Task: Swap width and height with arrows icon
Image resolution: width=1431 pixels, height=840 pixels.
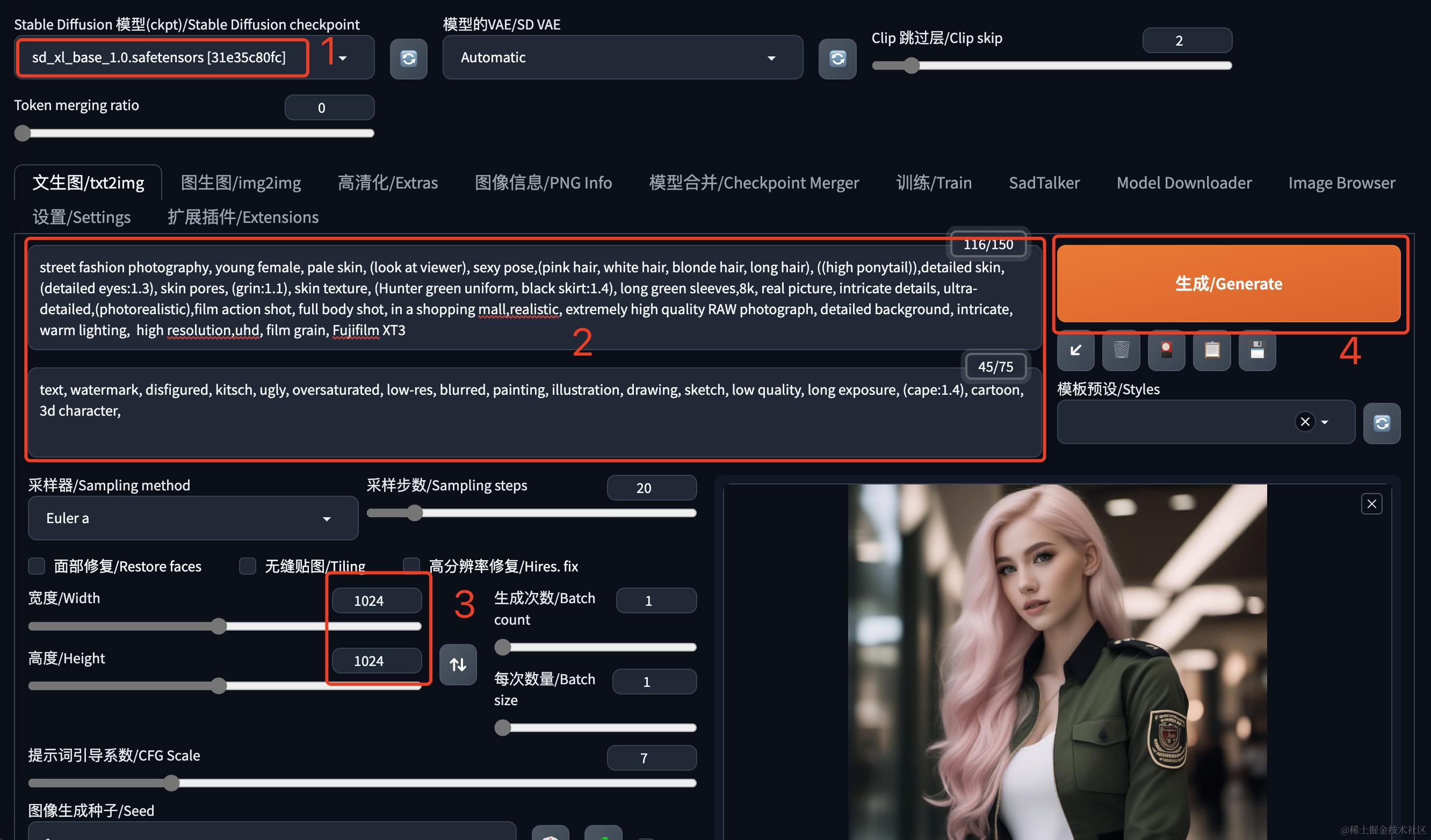Action: (x=458, y=664)
